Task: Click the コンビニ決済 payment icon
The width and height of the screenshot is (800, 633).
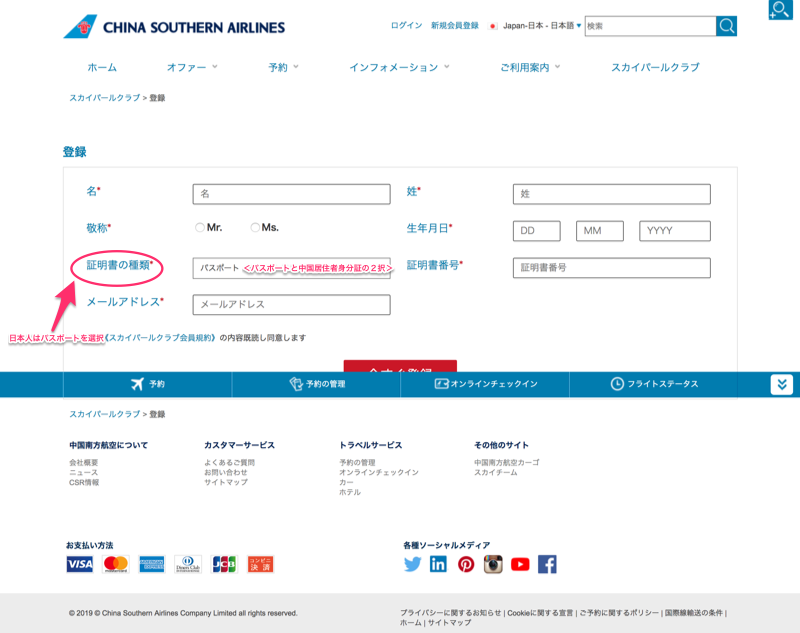Action: (260, 564)
